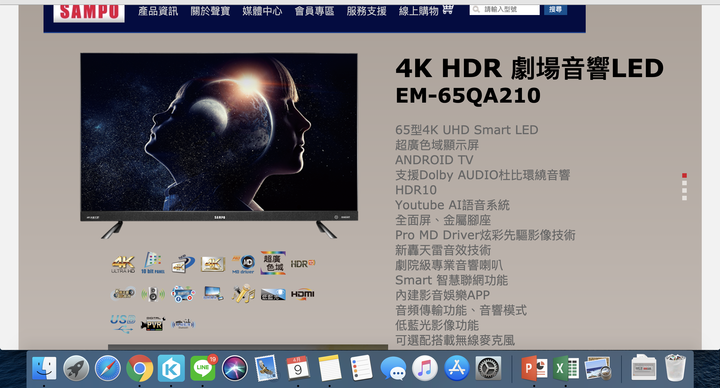Click the speaker with sound waves icon
This screenshot has width=720, height=388.
point(153,294)
